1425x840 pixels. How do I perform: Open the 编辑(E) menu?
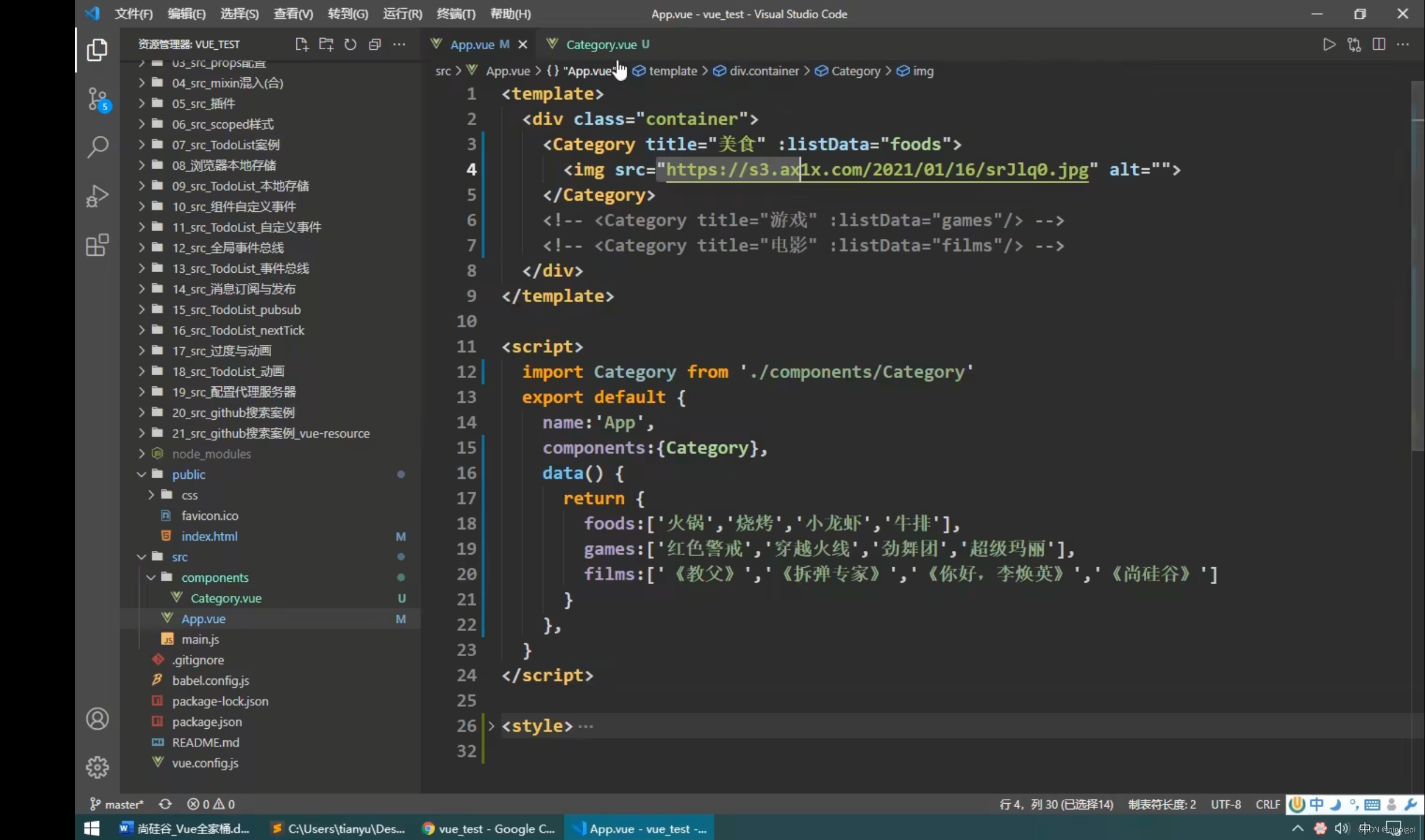(x=186, y=13)
